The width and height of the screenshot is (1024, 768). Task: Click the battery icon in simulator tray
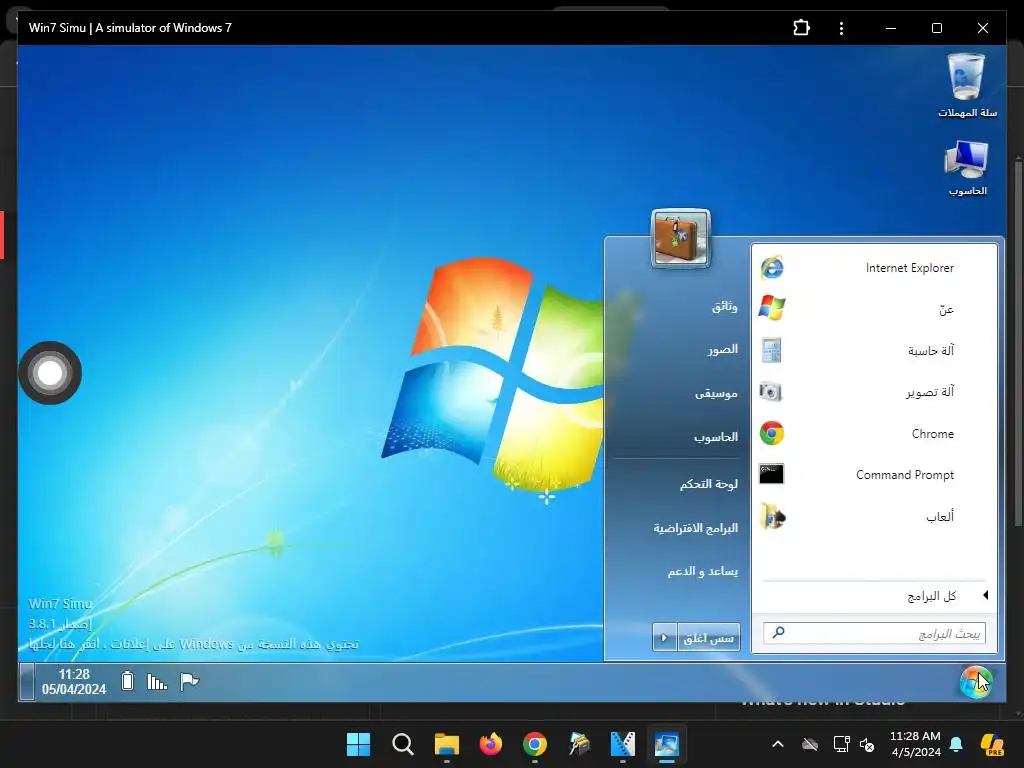click(127, 681)
